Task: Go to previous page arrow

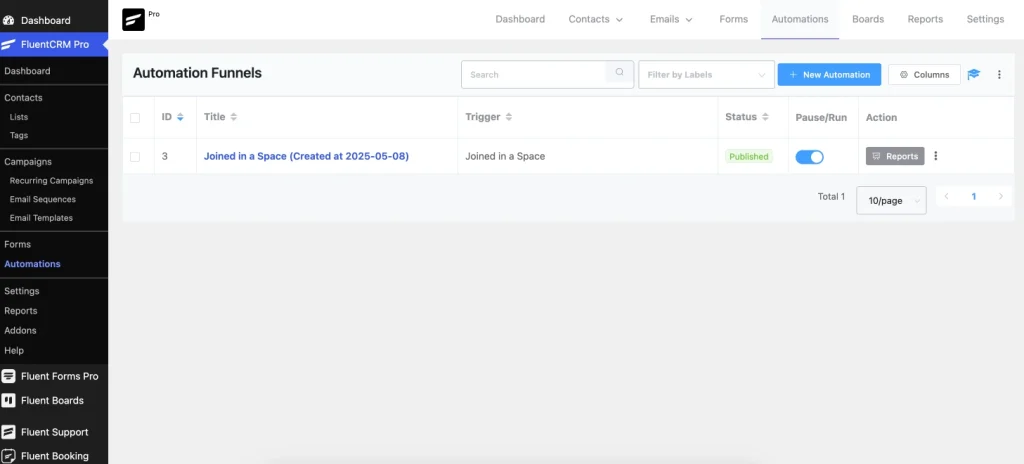Action: (946, 196)
